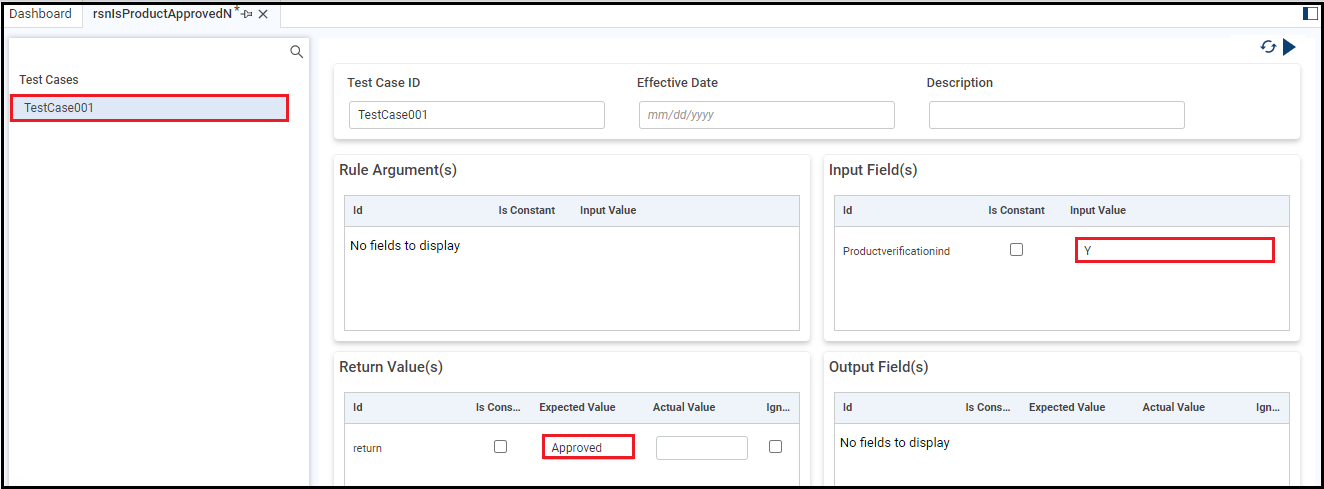Pin the rsnIsProductApprovedN tab
Viewport: 1324px width, 489px height.
pyautogui.click(x=247, y=14)
